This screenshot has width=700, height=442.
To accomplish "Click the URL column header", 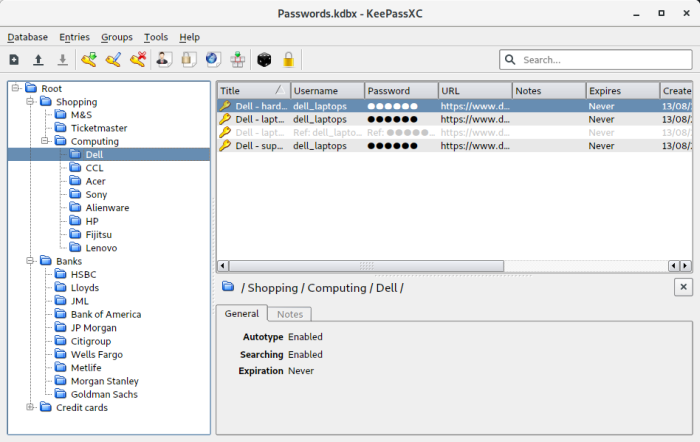I will click(x=475, y=91).
